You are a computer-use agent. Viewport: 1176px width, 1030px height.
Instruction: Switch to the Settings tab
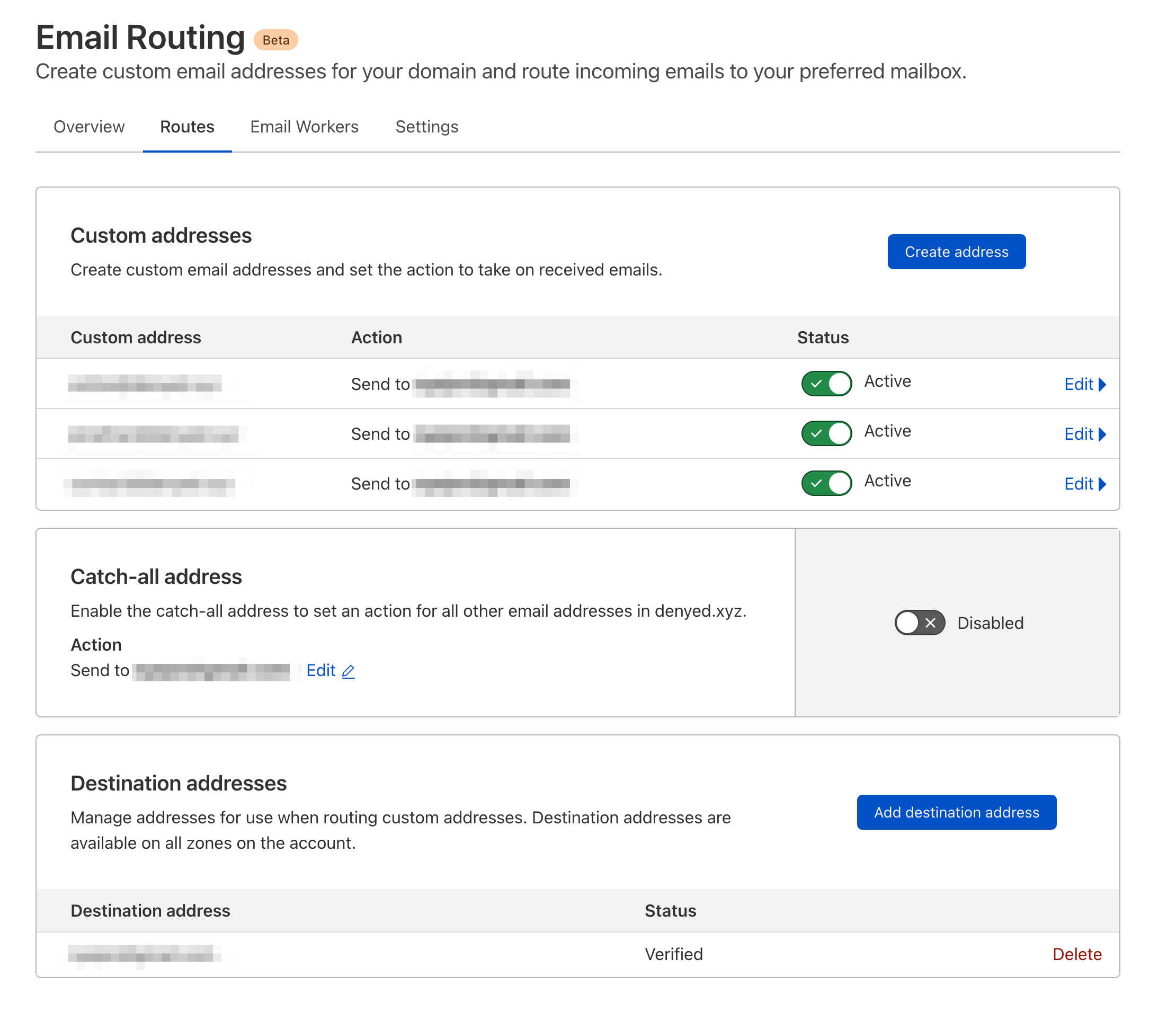click(x=426, y=127)
